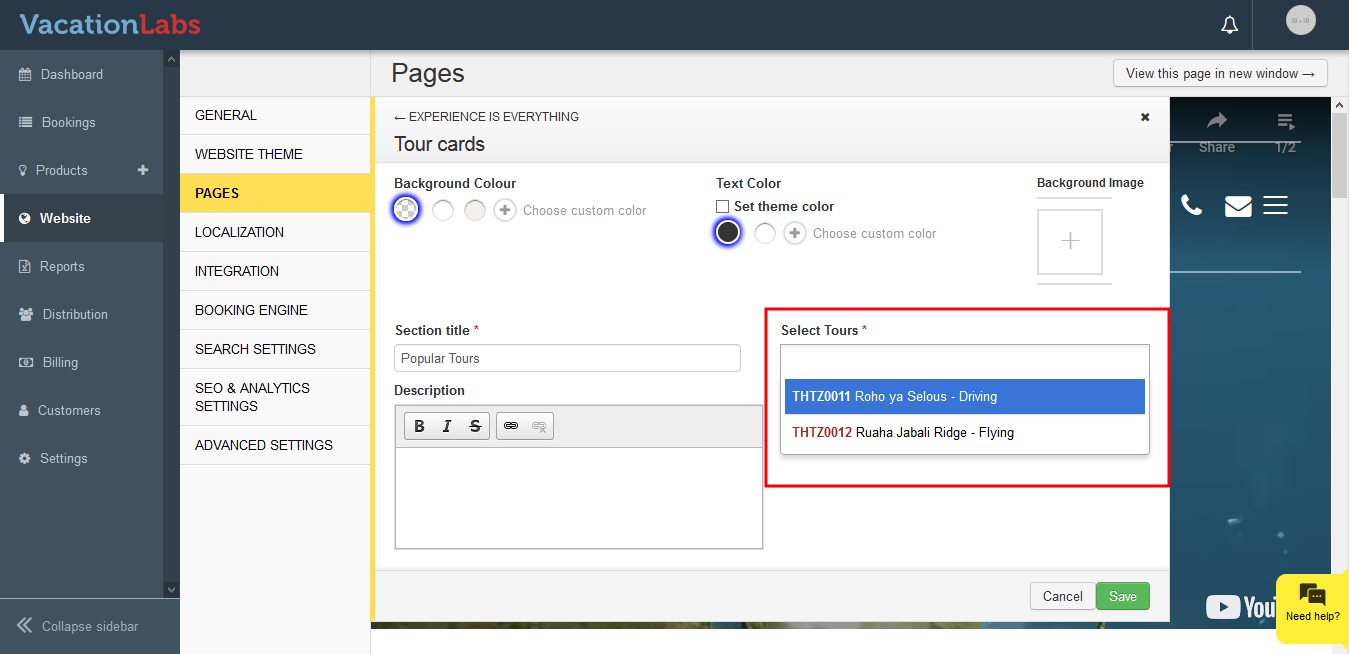The image size is (1349, 654).
Task: Choose custom background colour plus button
Action: click(x=505, y=210)
